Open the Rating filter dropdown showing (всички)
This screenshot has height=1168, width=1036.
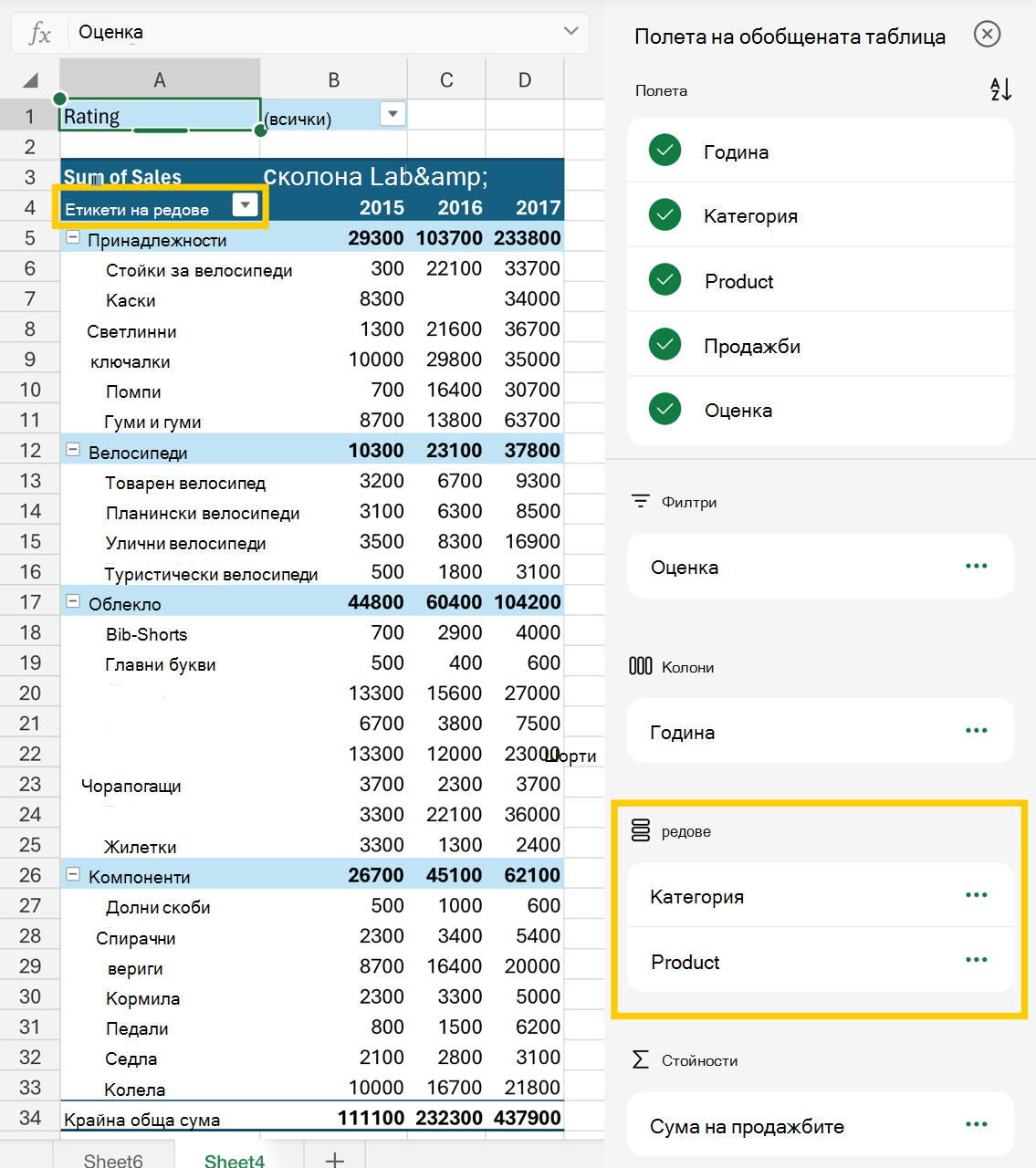pos(392,115)
